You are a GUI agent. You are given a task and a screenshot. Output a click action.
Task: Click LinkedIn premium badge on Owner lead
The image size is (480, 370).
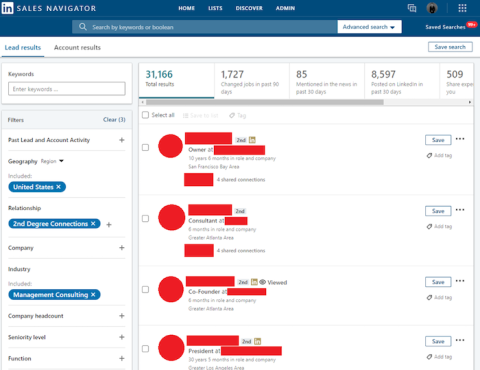[x=252, y=140]
